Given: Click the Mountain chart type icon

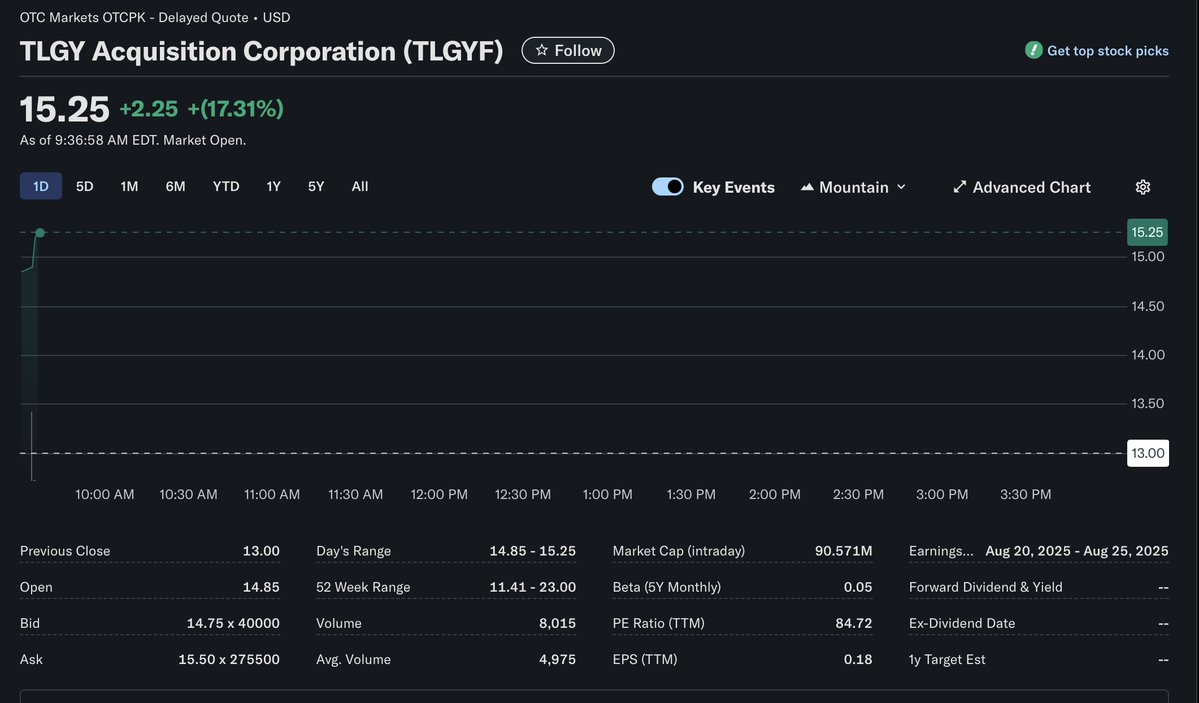Looking at the screenshot, I should [807, 187].
